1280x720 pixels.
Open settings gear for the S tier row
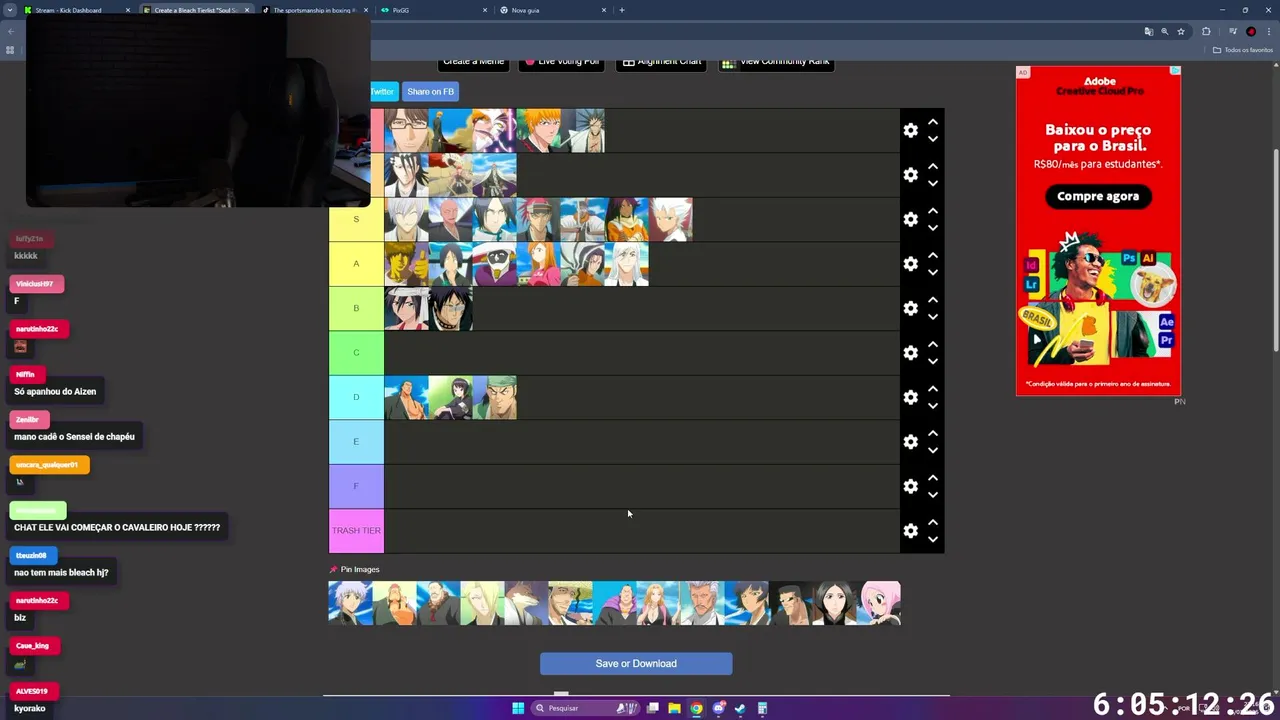pos(910,219)
